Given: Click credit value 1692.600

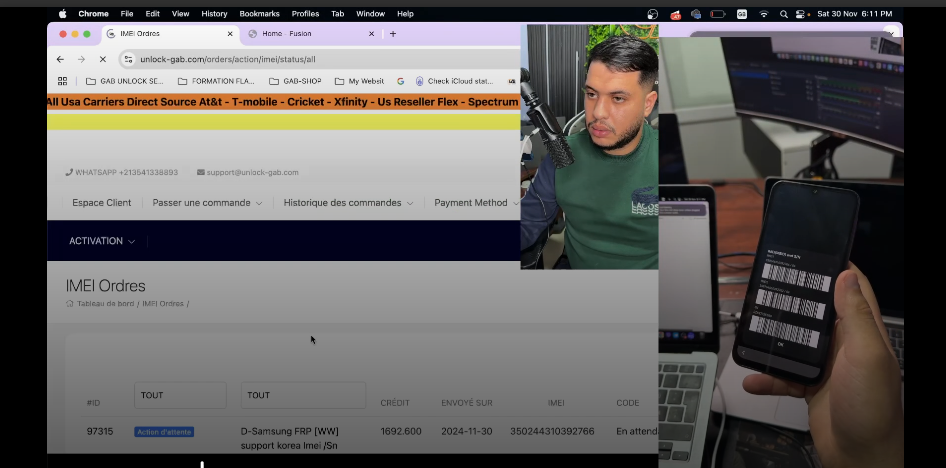Looking at the screenshot, I should [401, 432].
